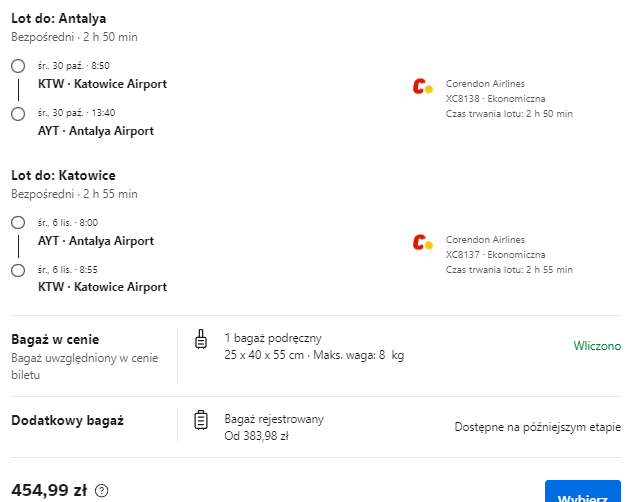
Task: Click the 'Lot do: Katowice' heading
Action: tap(63, 175)
